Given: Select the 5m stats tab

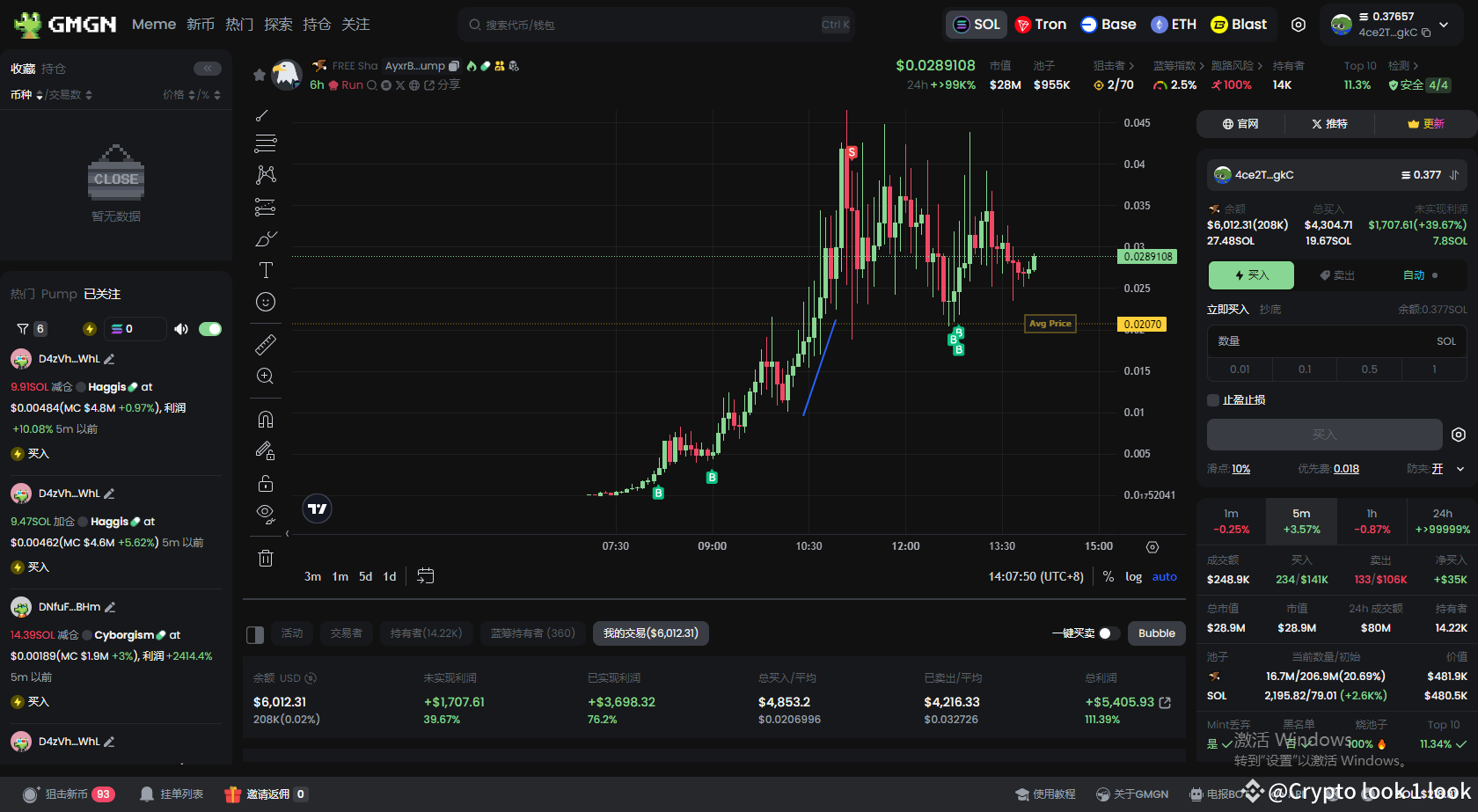Looking at the screenshot, I should point(1301,521).
